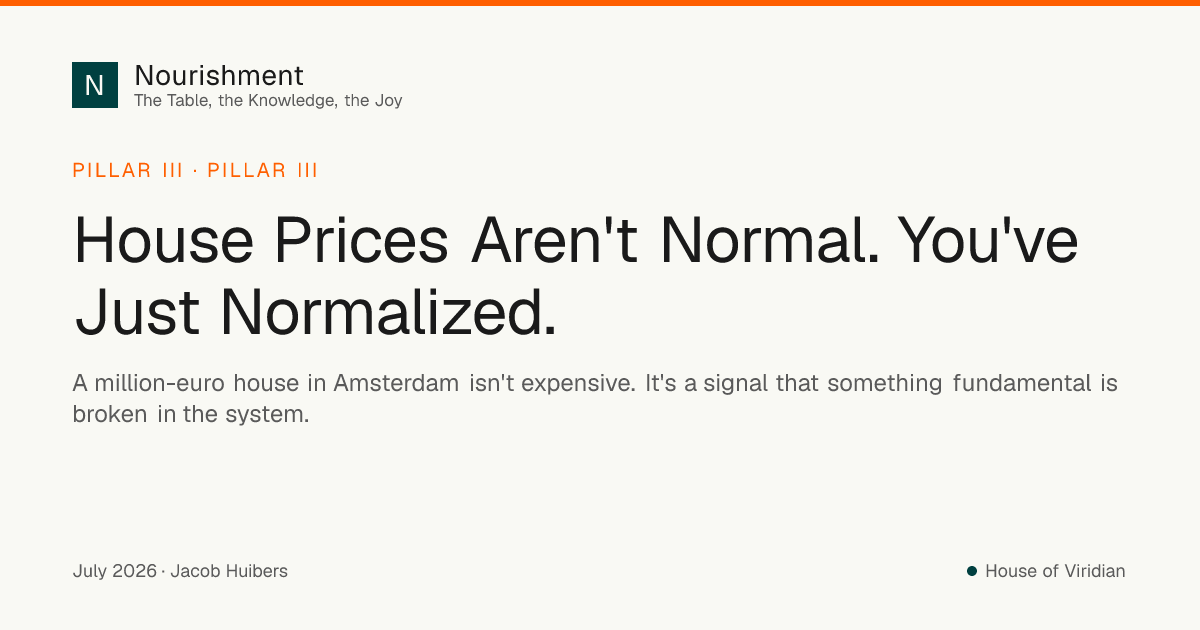Viewport: 1200px width, 630px height.
Task: Click the tagline The Table, the Knowledge, the Joy
Action: tap(268, 100)
